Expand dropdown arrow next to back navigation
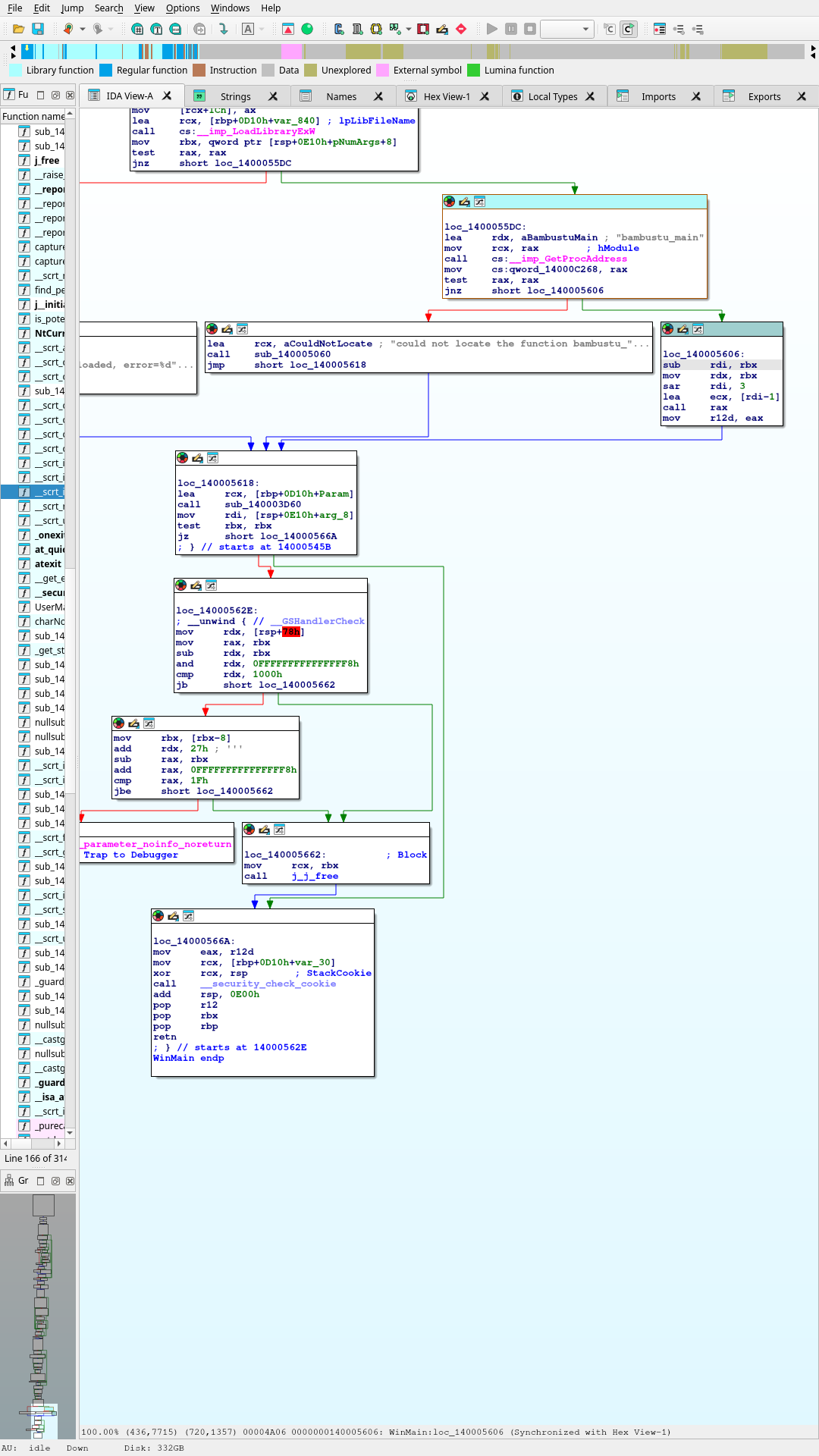Screen dimensions: 819x1456 [x=83, y=29]
